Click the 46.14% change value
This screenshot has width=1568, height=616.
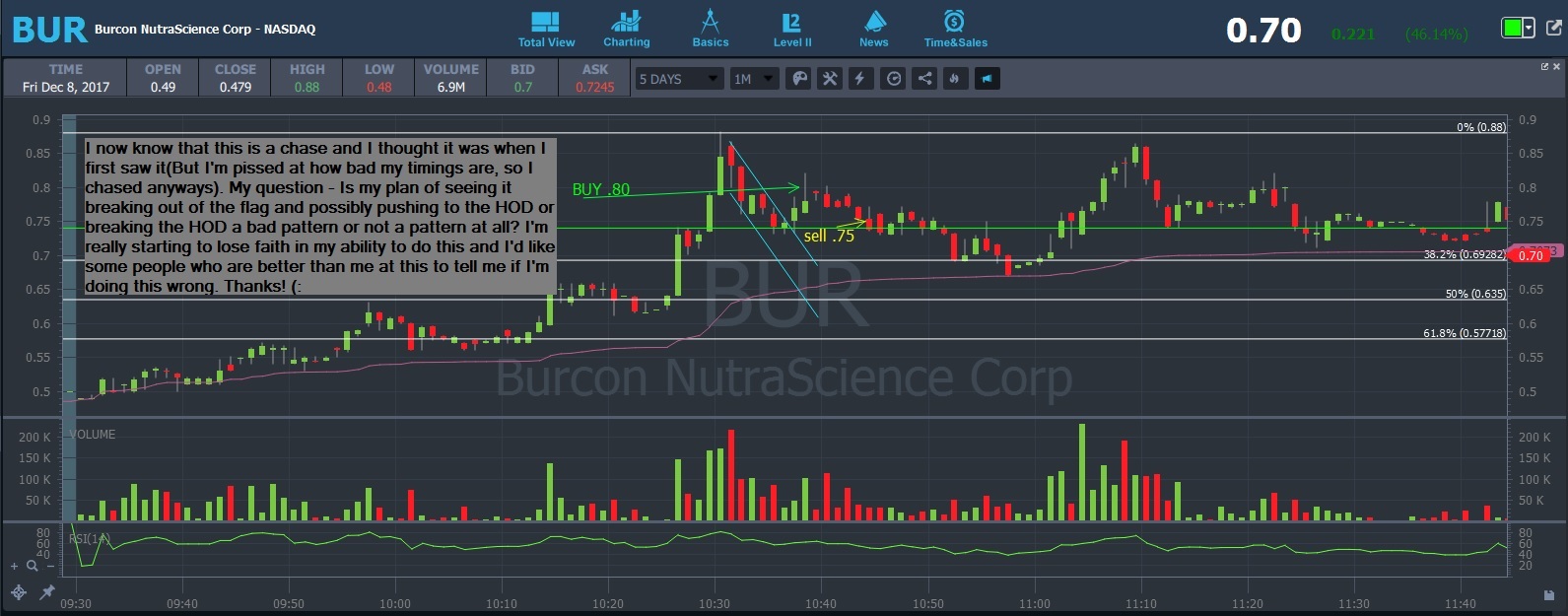pyautogui.click(x=1437, y=34)
